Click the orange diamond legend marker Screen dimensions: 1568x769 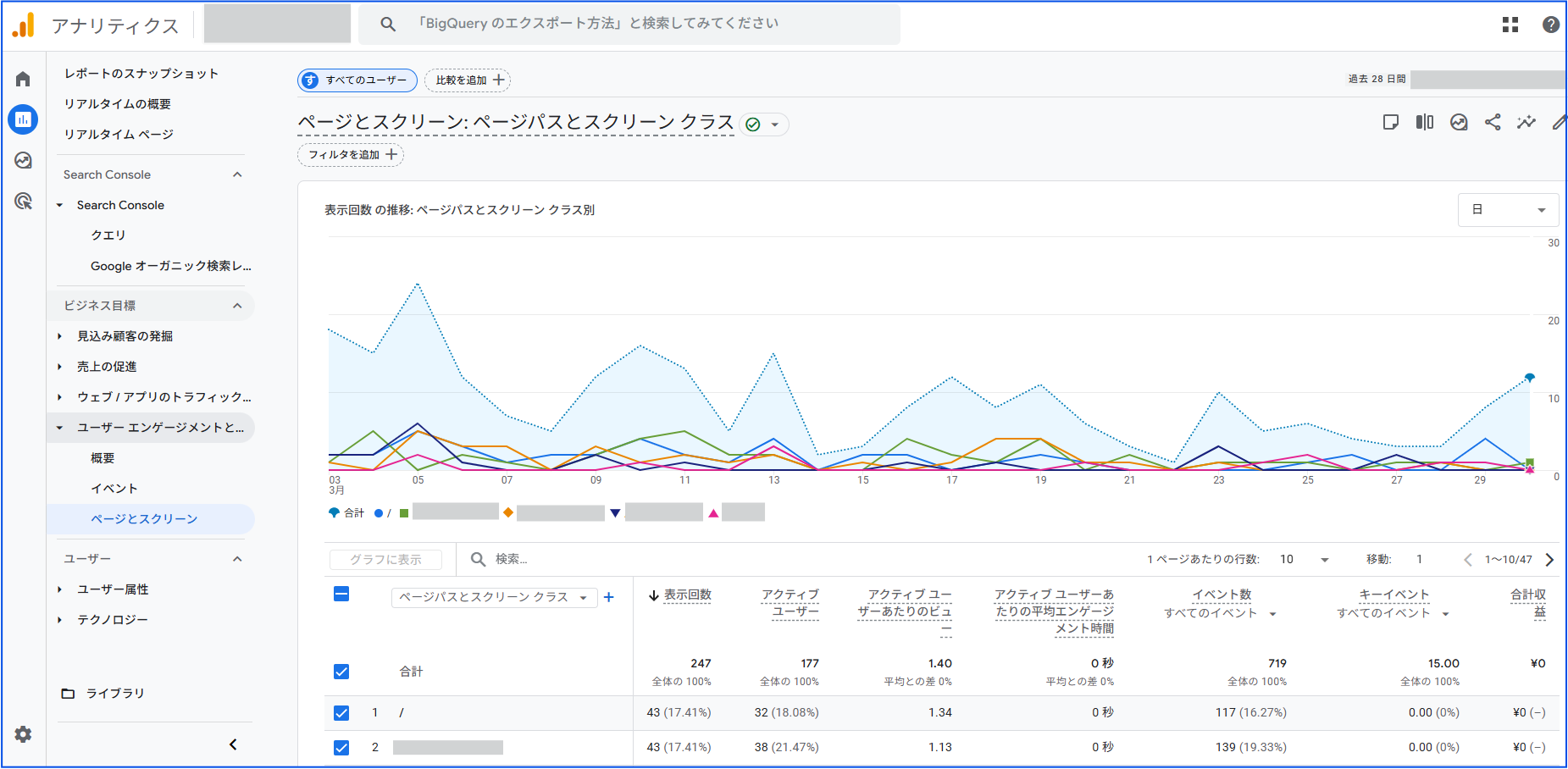[x=507, y=512]
